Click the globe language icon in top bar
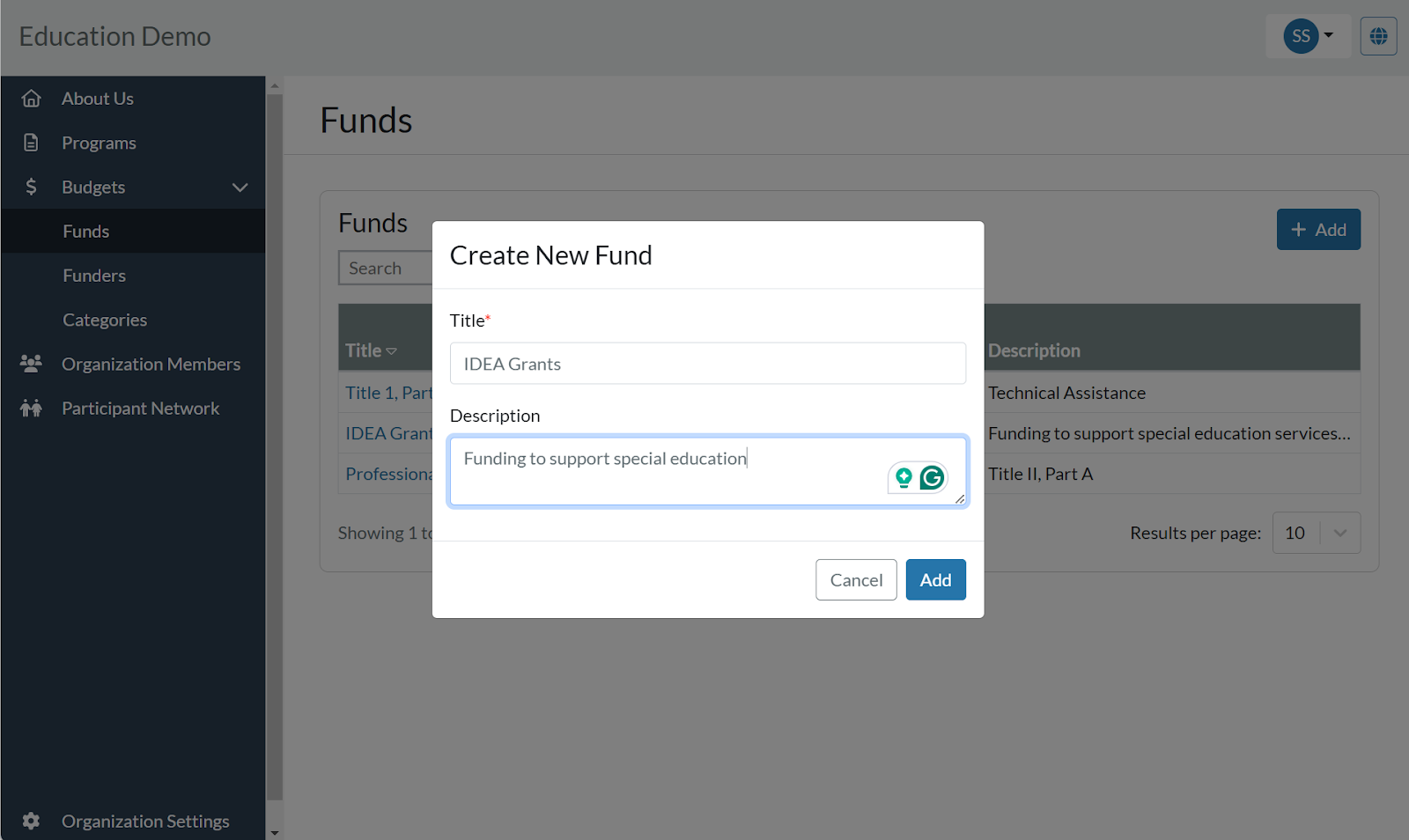The width and height of the screenshot is (1409, 840). (x=1378, y=36)
